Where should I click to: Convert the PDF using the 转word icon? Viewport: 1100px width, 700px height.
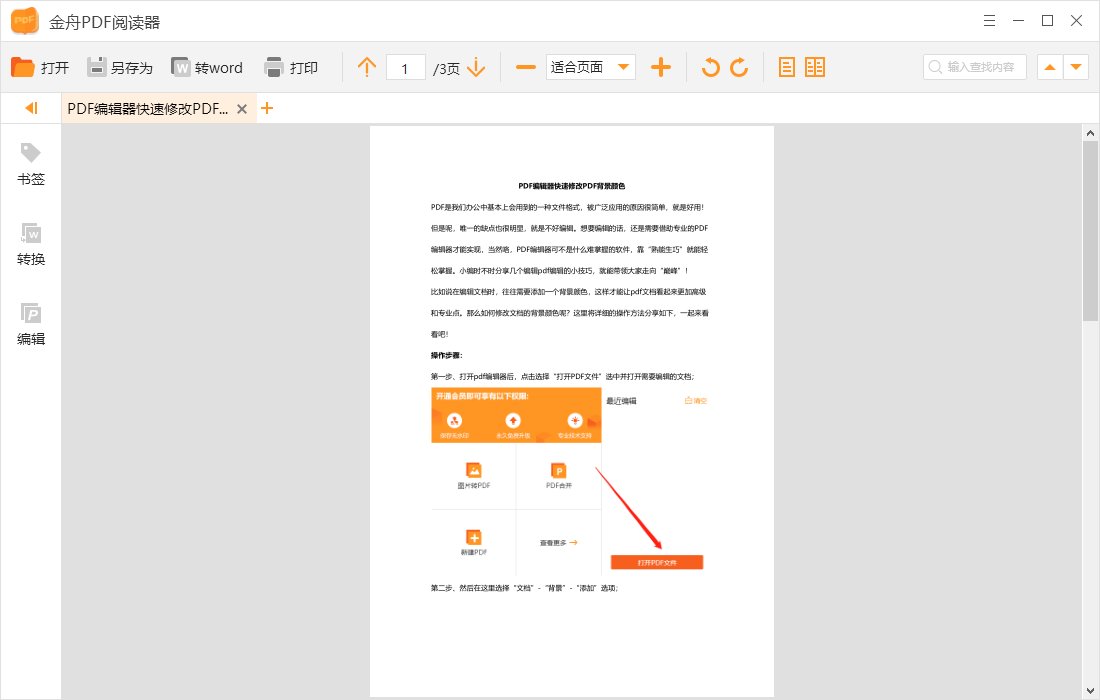pos(207,67)
